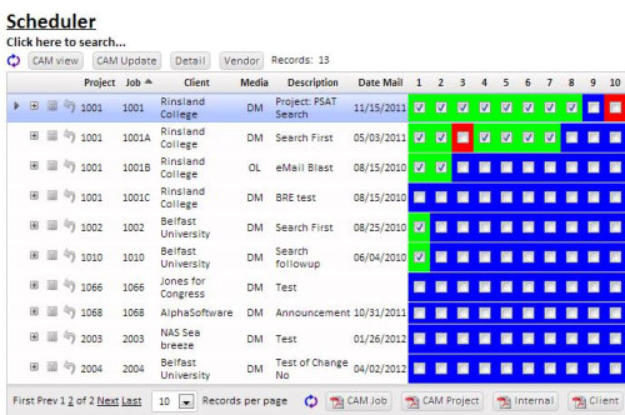Expand the row for job 1001C
The height and width of the screenshot is (415, 625).
click(34, 197)
